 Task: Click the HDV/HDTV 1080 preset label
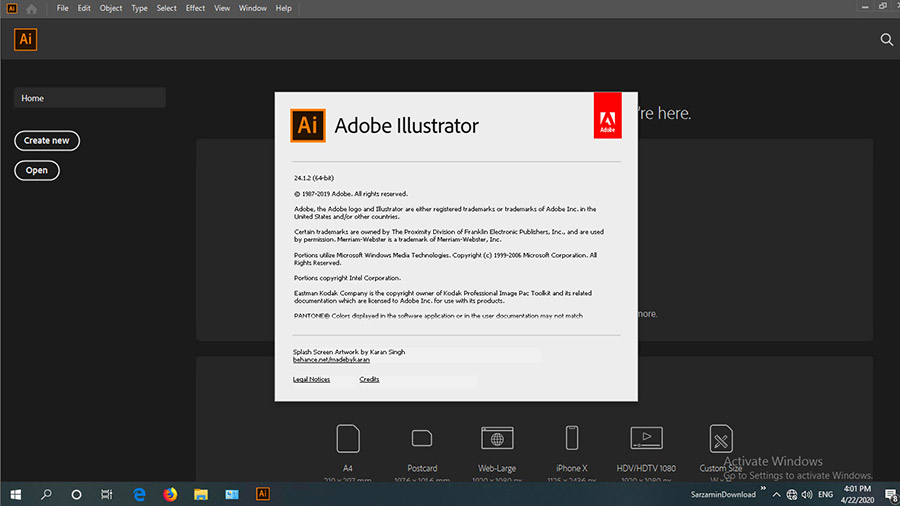coord(646,468)
